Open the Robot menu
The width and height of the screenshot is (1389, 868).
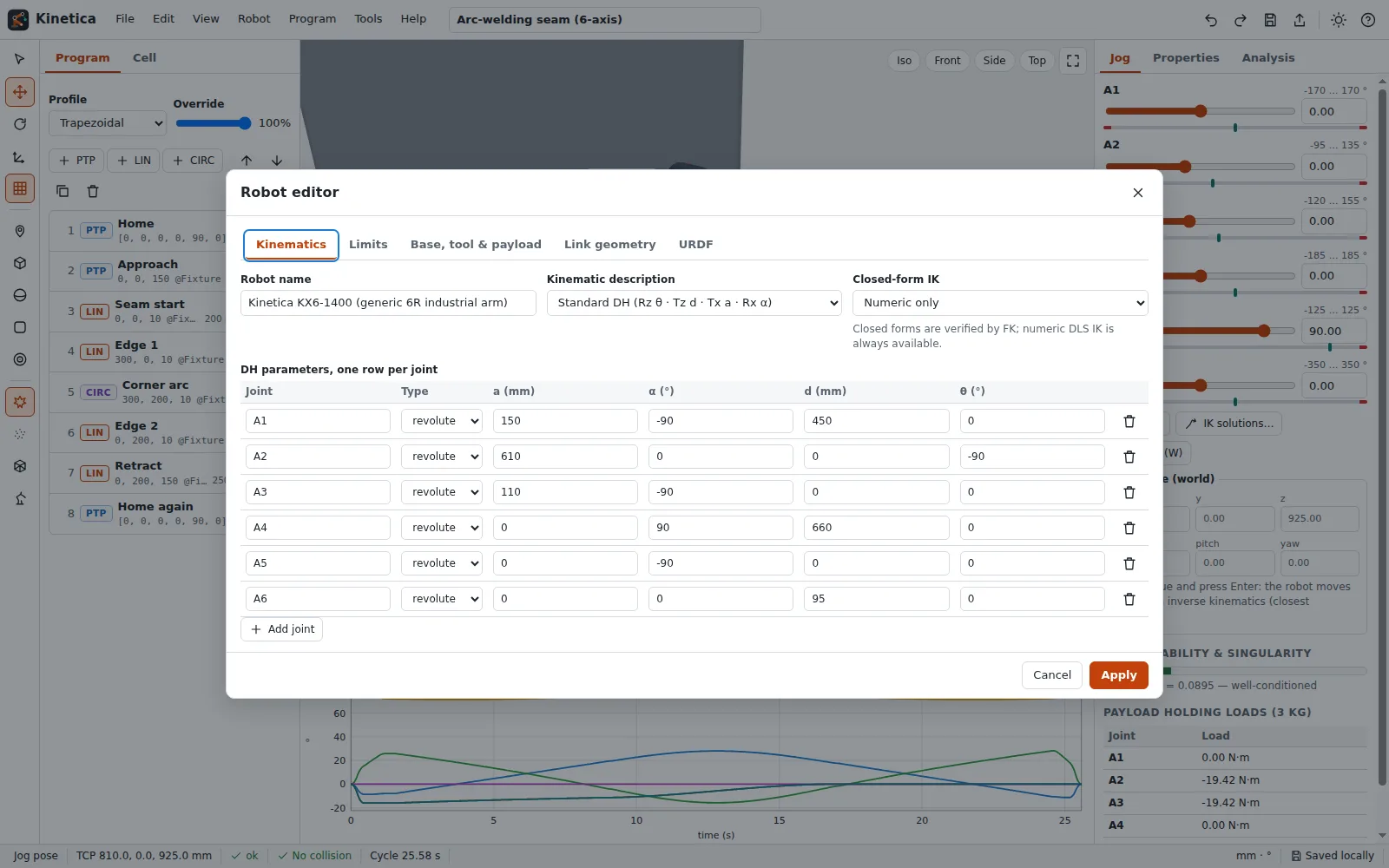coord(253,19)
